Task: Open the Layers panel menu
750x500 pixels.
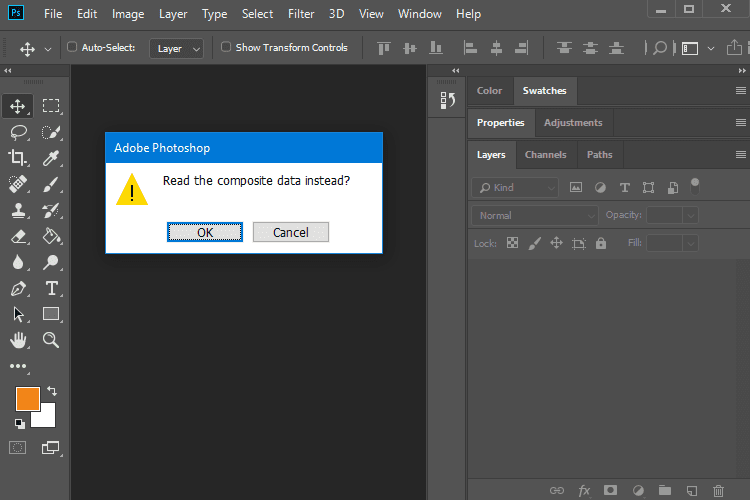Action: [x=740, y=155]
